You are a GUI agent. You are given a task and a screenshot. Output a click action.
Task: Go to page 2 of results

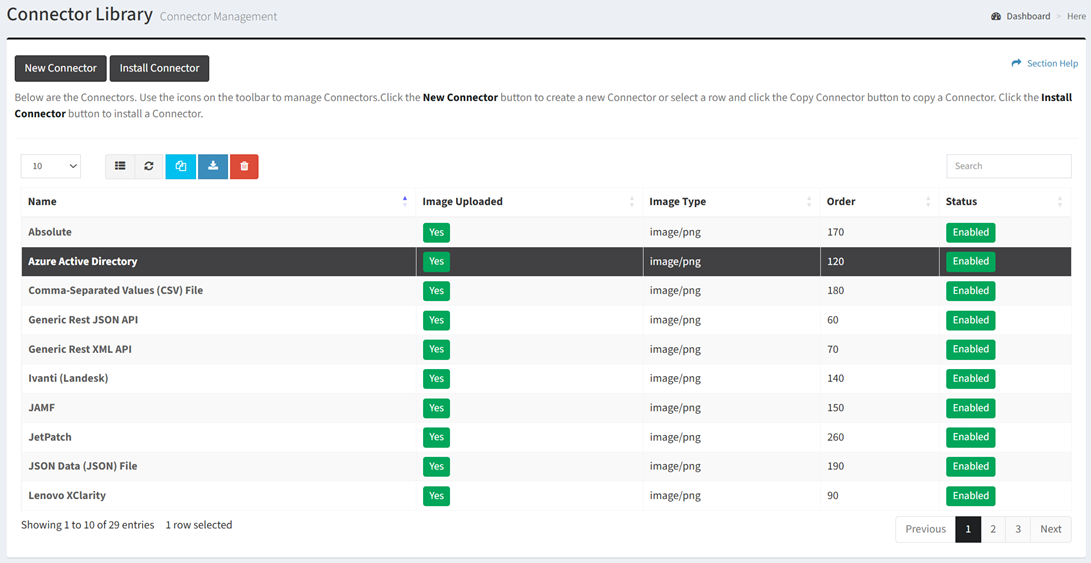[x=993, y=529]
